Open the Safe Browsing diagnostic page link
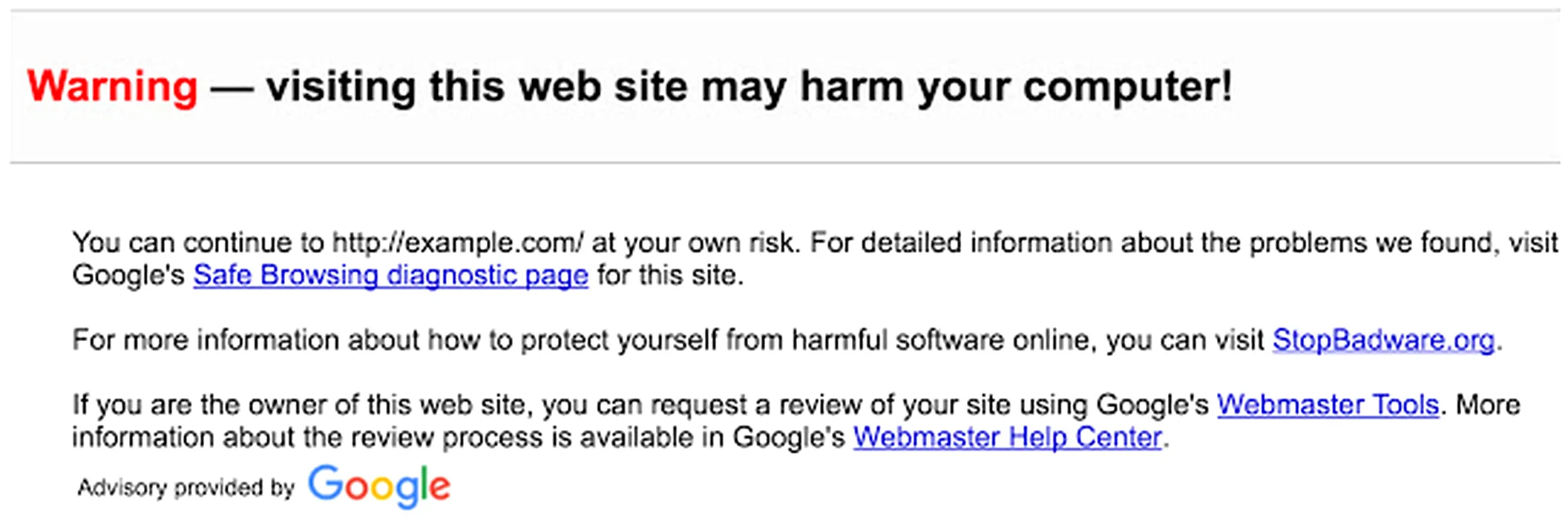The image size is (1568, 519). pyautogui.click(x=390, y=276)
